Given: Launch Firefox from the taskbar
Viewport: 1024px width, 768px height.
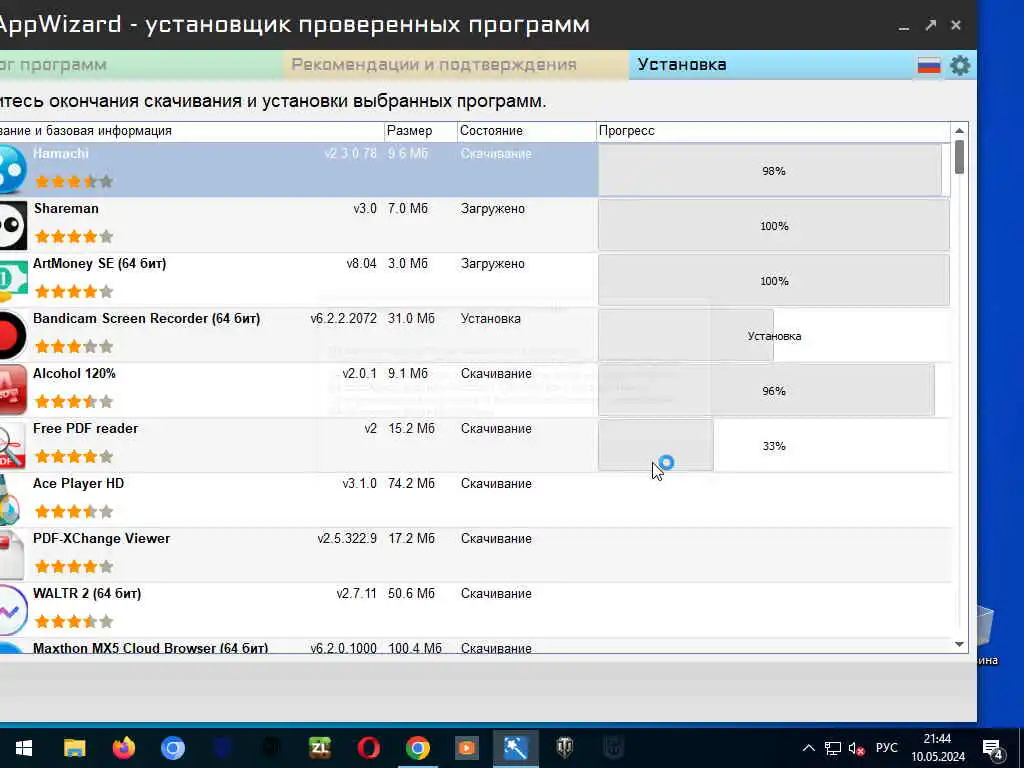Looking at the screenshot, I should 123,748.
